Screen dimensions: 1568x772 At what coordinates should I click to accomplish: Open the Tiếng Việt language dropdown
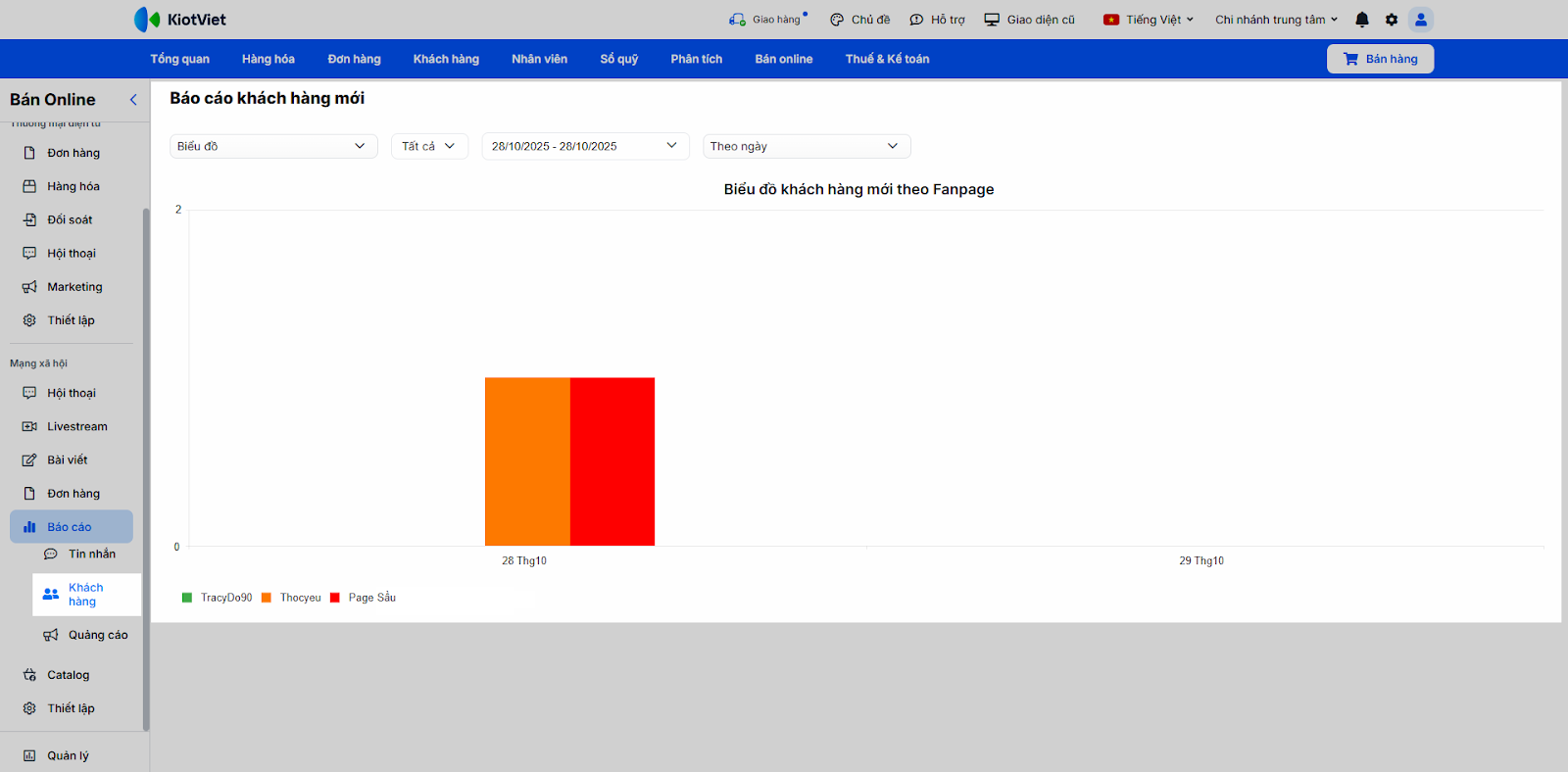pyautogui.click(x=1149, y=20)
